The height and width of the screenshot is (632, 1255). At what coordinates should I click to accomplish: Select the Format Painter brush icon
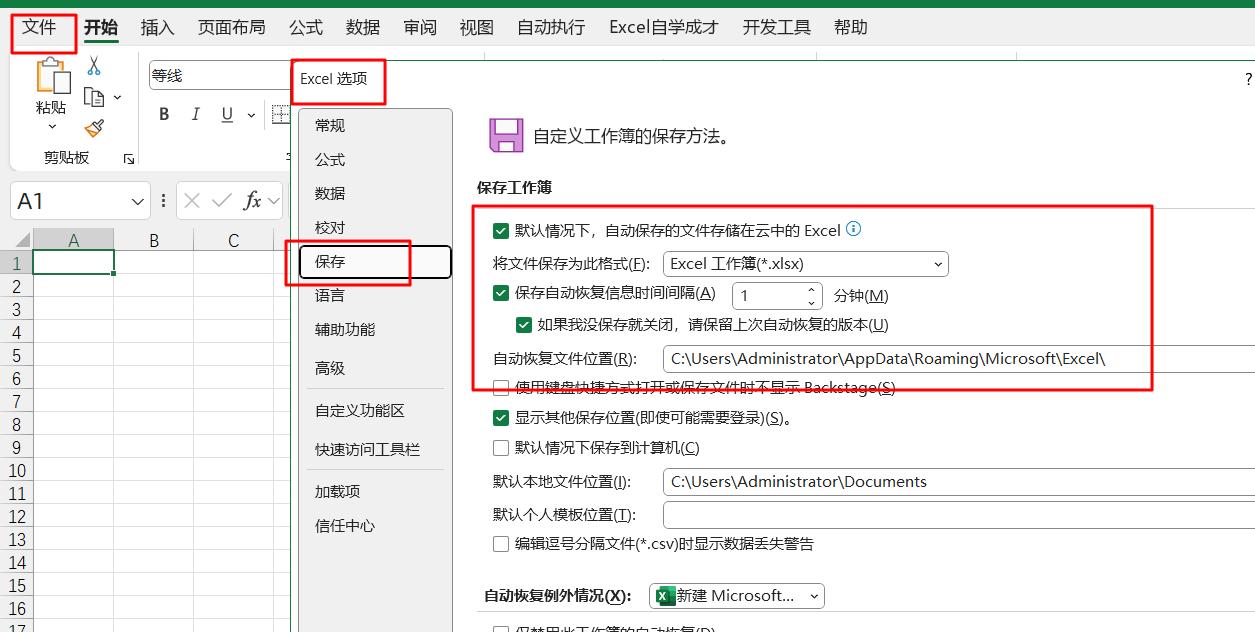(94, 128)
